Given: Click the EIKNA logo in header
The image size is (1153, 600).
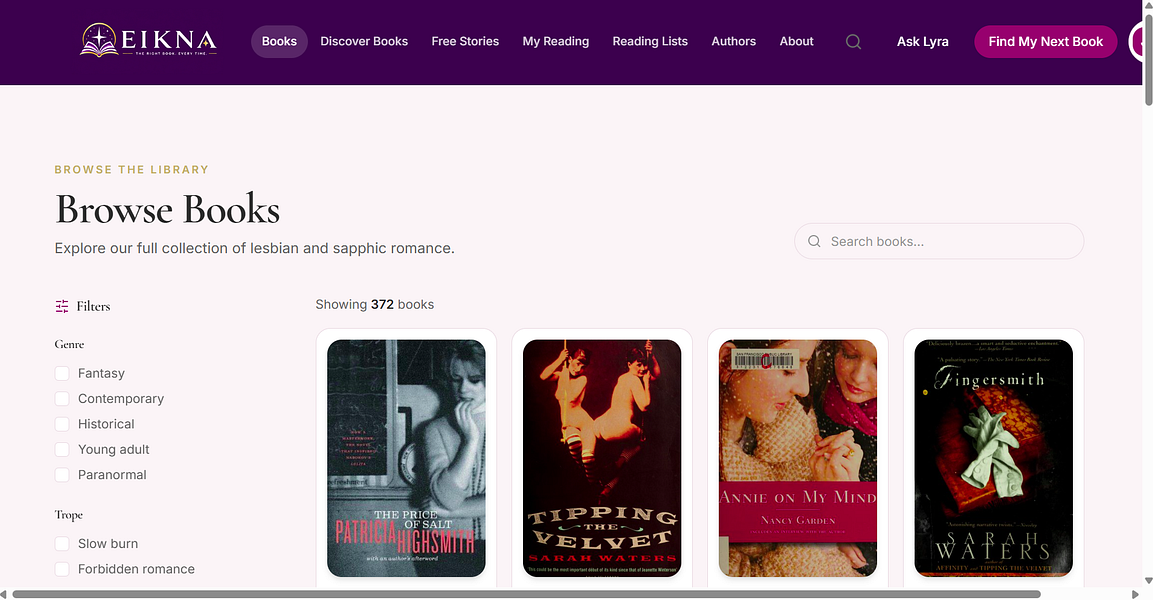Looking at the screenshot, I should [x=149, y=40].
